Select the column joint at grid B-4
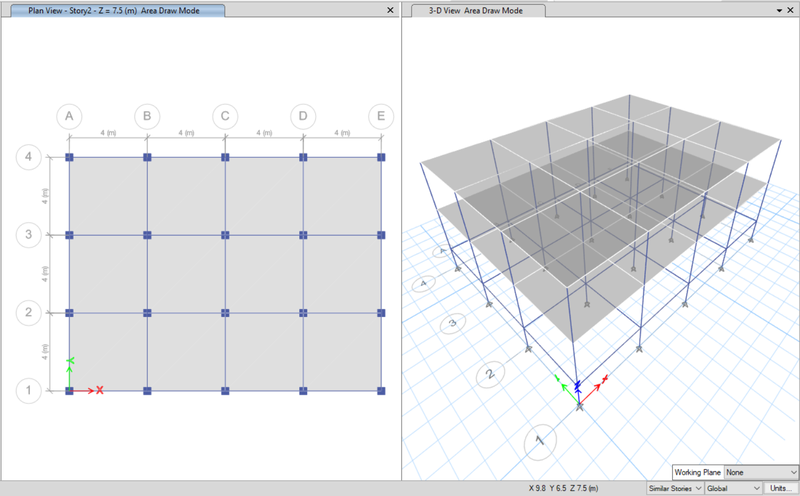Screen dimensions: 800x496 point(147,157)
